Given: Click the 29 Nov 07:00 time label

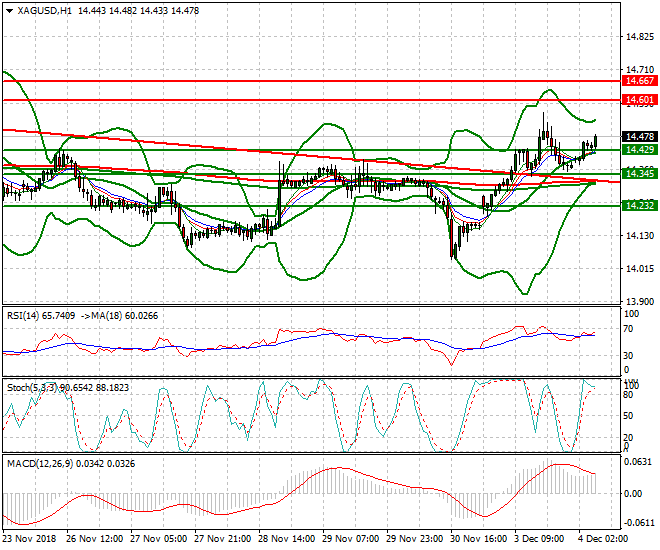Looking at the screenshot, I should coord(351,539).
